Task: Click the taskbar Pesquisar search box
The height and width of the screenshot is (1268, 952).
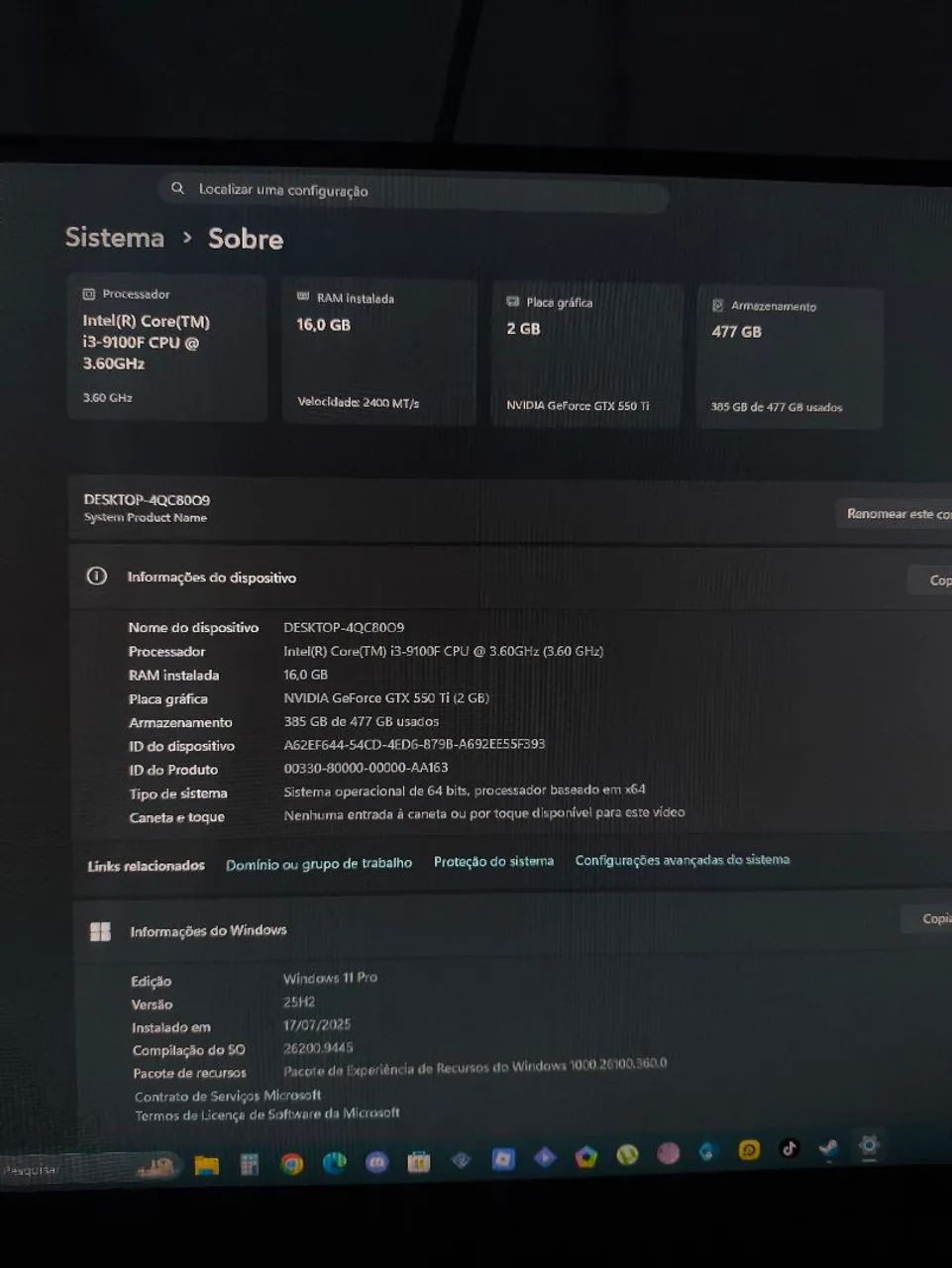Action: point(91,1168)
